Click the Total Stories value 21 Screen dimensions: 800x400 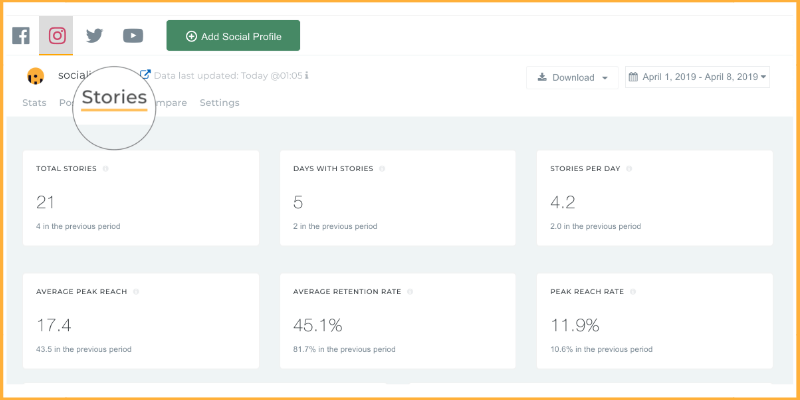click(x=45, y=202)
